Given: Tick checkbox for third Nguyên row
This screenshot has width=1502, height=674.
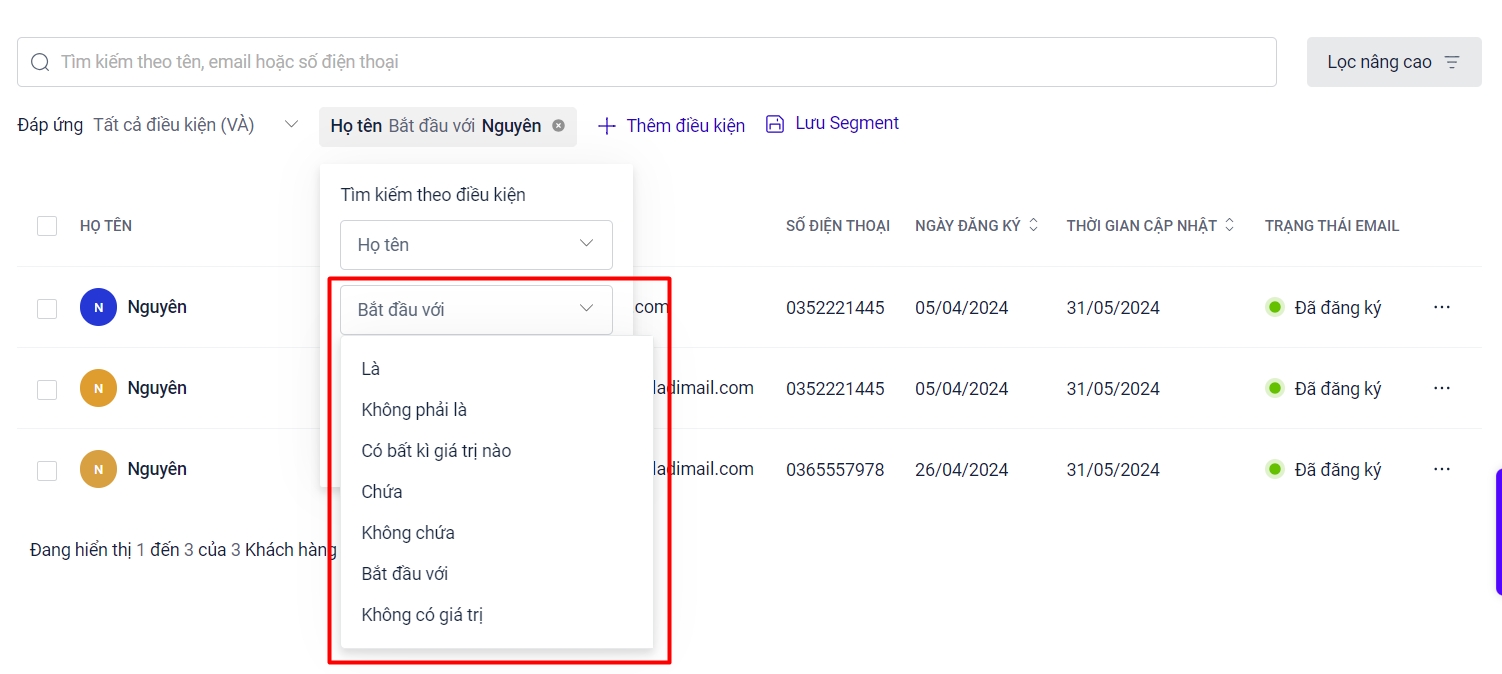Looking at the screenshot, I should point(47,470).
